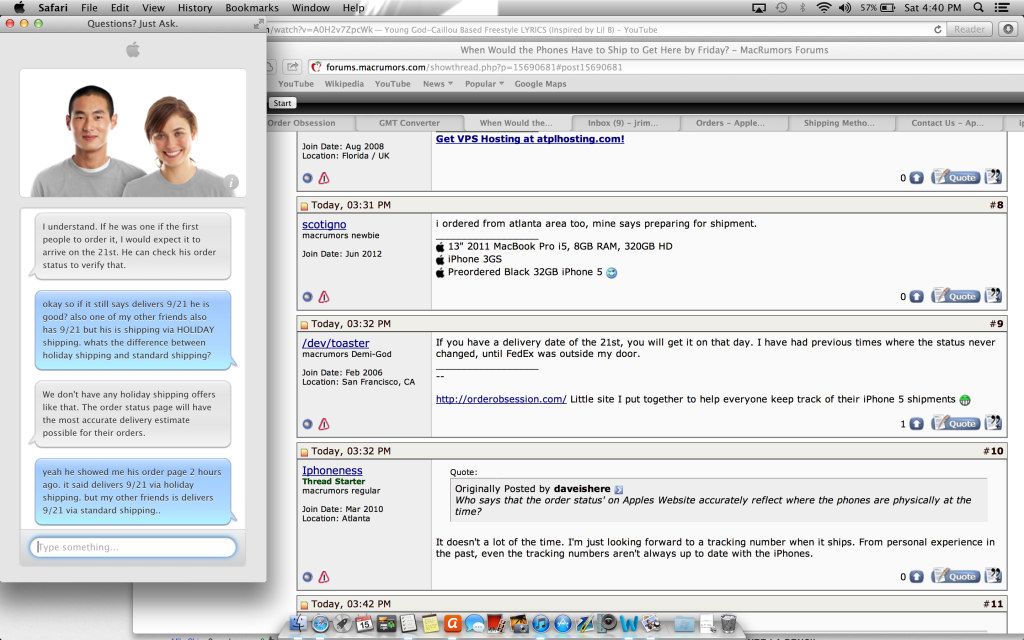The height and width of the screenshot is (640, 1024).
Task: Click the report post icon under scotigno
Action: coord(324,296)
